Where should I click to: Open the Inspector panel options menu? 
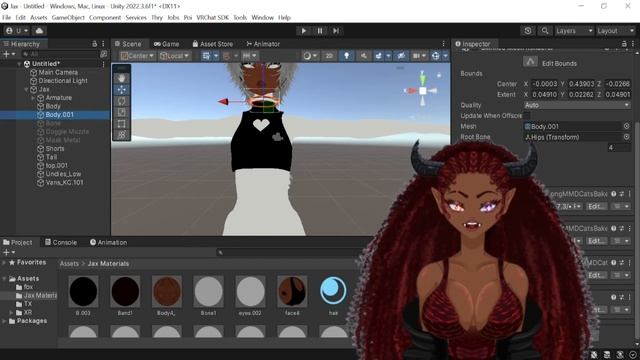click(x=633, y=44)
